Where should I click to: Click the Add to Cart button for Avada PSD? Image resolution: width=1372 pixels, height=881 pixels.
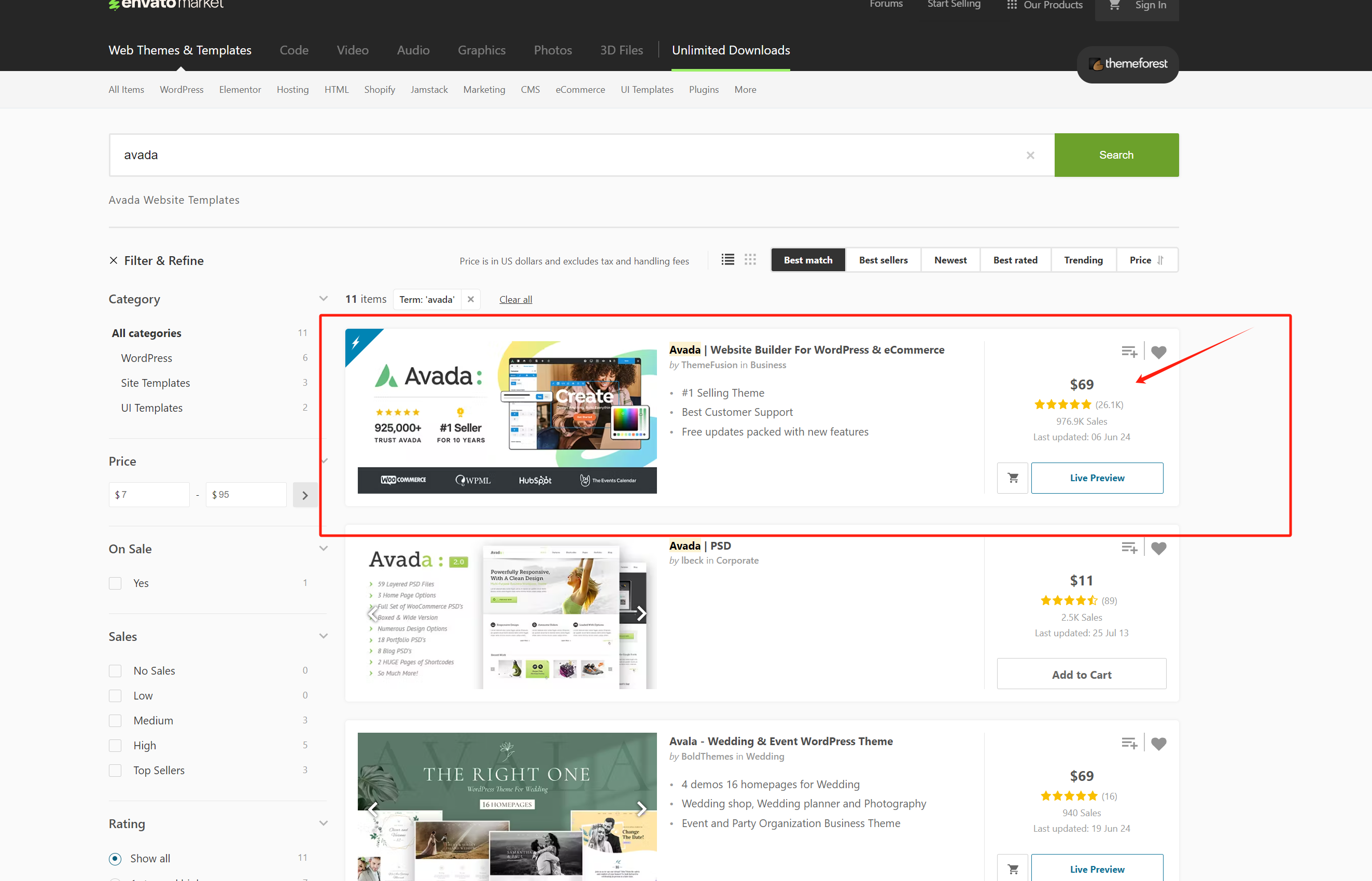tap(1082, 674)
